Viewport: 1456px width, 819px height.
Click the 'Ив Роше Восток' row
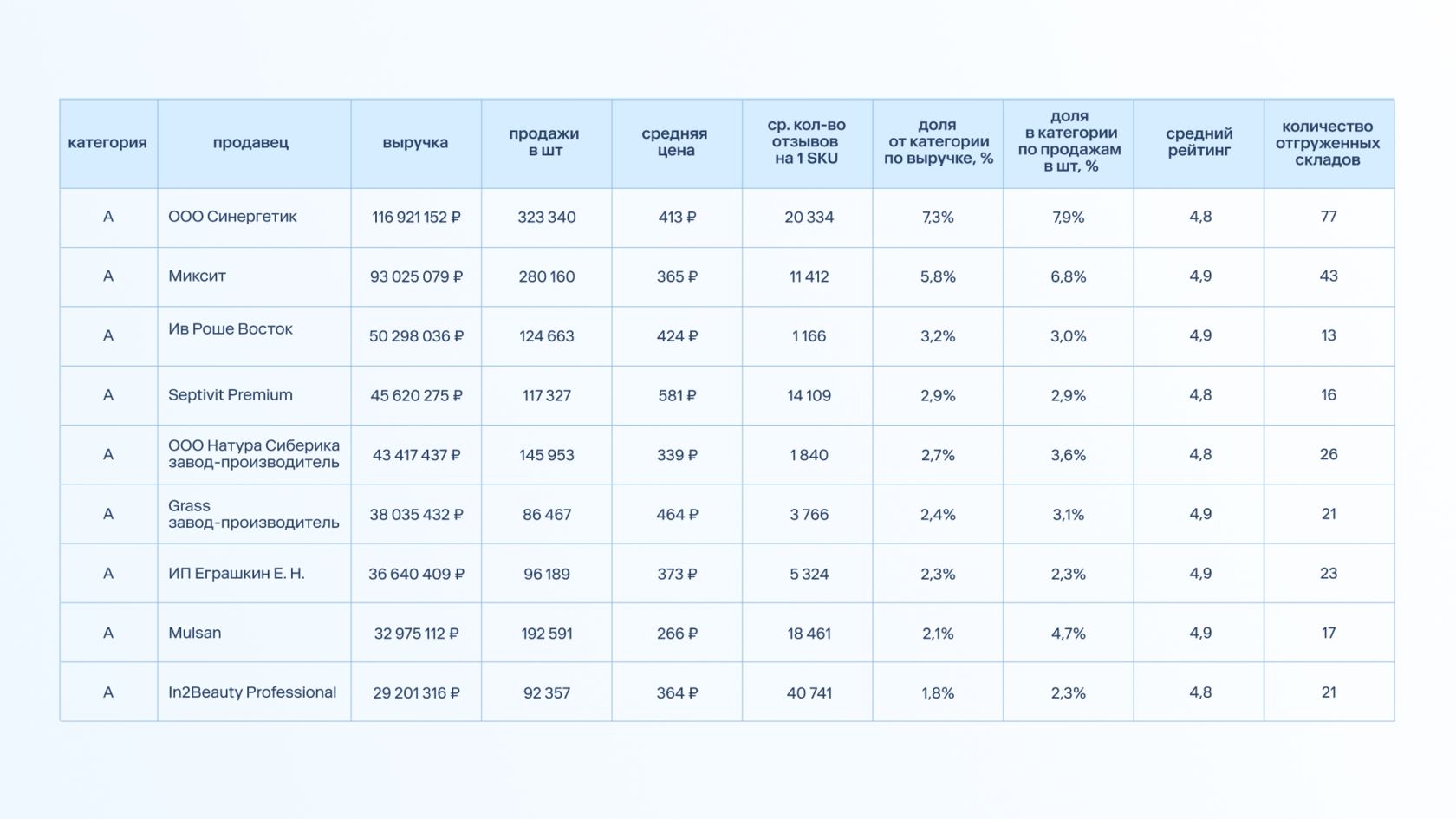pos(727,336)
